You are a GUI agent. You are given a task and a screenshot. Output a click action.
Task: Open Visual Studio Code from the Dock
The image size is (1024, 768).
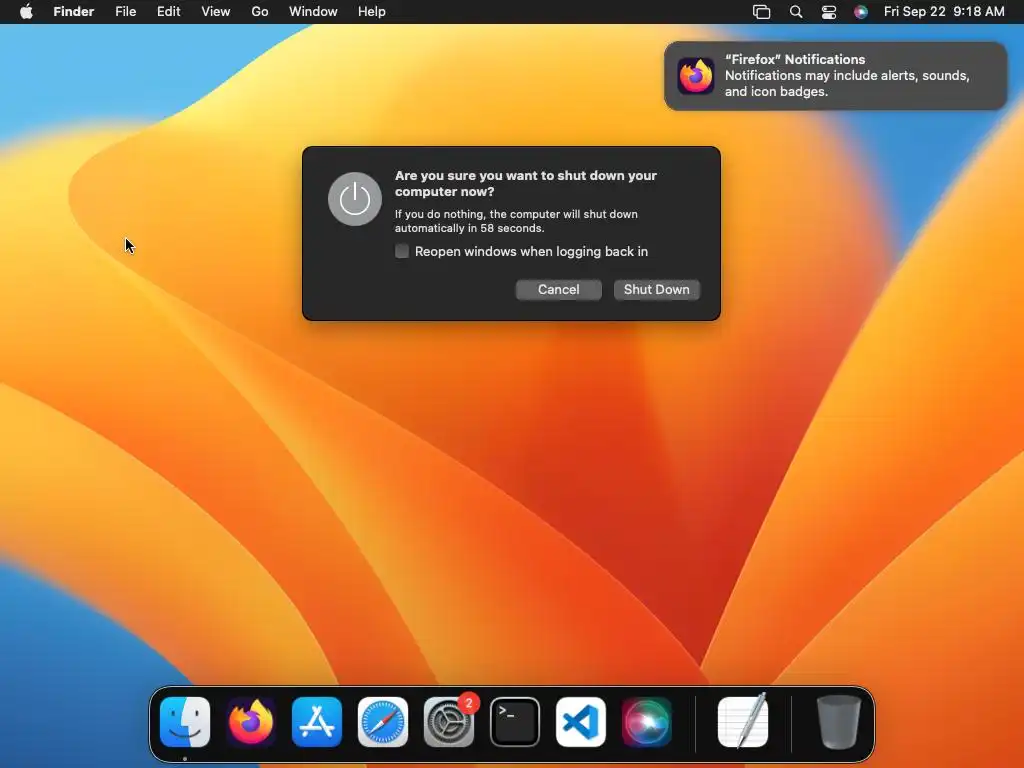(x=581, y=722)
